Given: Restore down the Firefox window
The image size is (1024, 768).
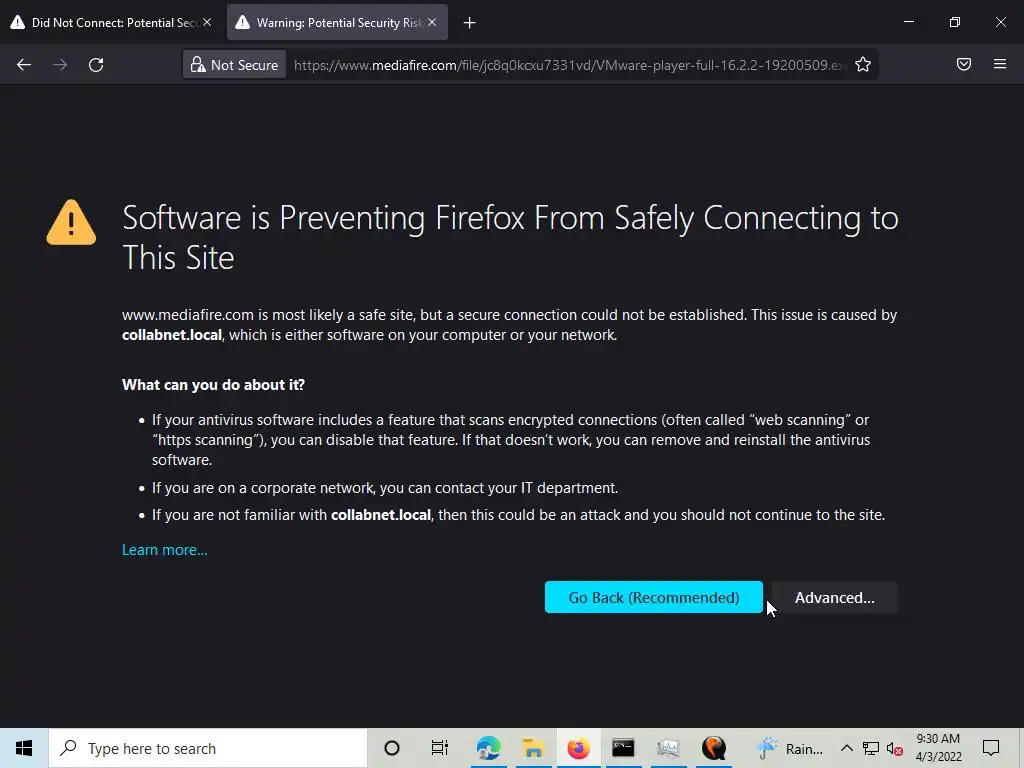Looking at the screenshot, I should point(955,22).
